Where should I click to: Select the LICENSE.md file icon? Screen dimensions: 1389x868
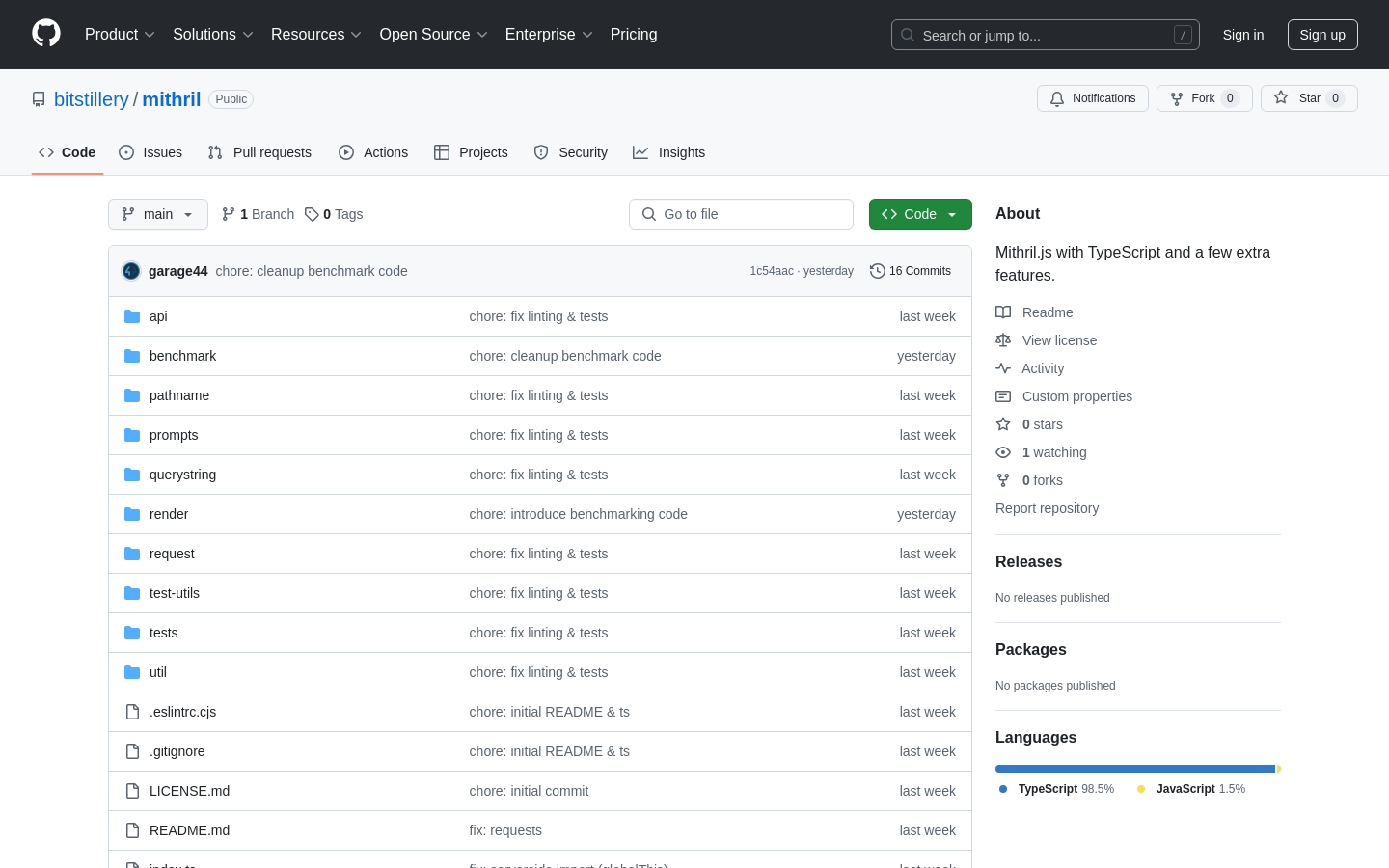(x=132, y=791)
